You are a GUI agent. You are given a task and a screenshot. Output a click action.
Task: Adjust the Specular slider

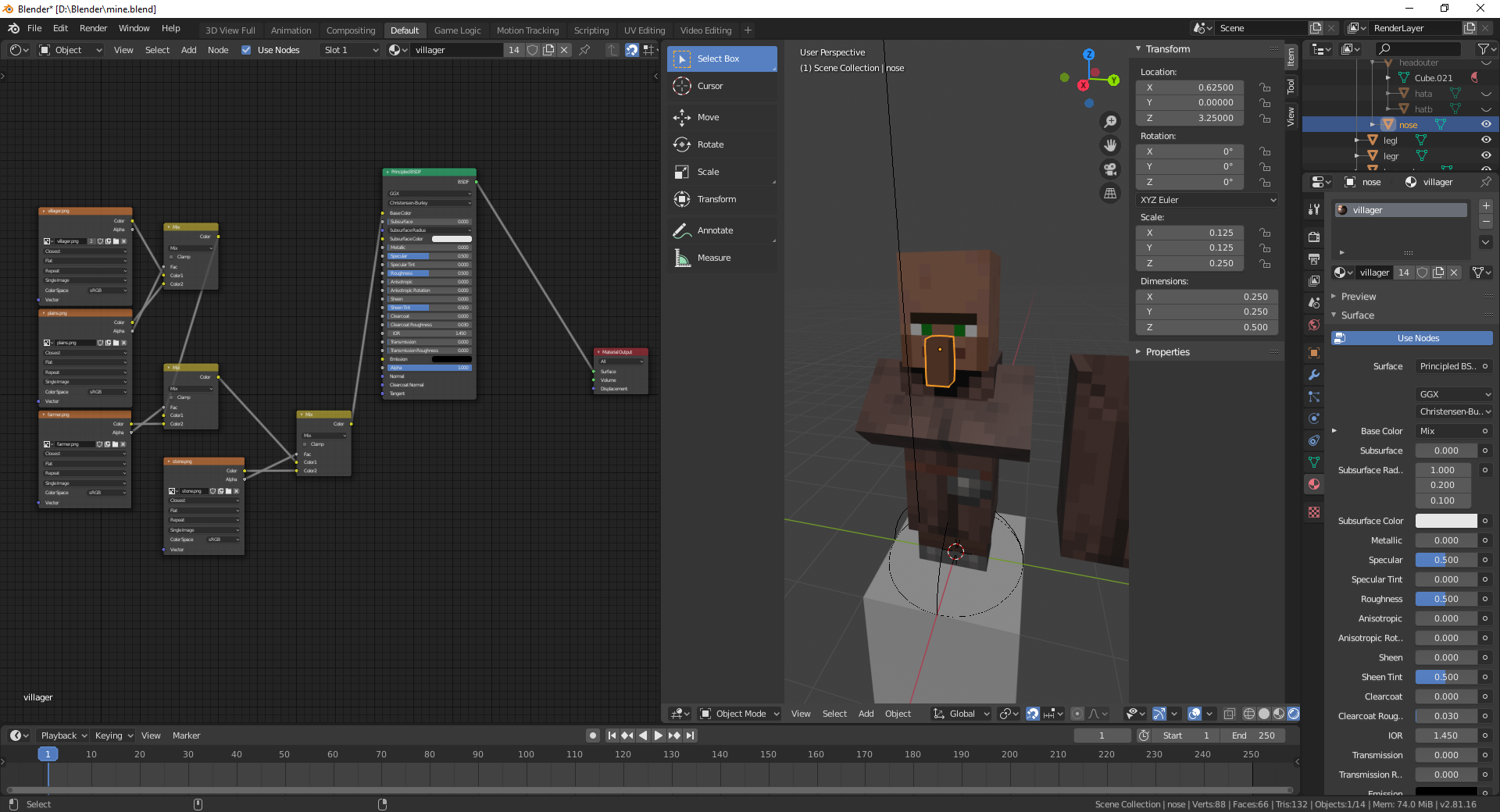1446,560
